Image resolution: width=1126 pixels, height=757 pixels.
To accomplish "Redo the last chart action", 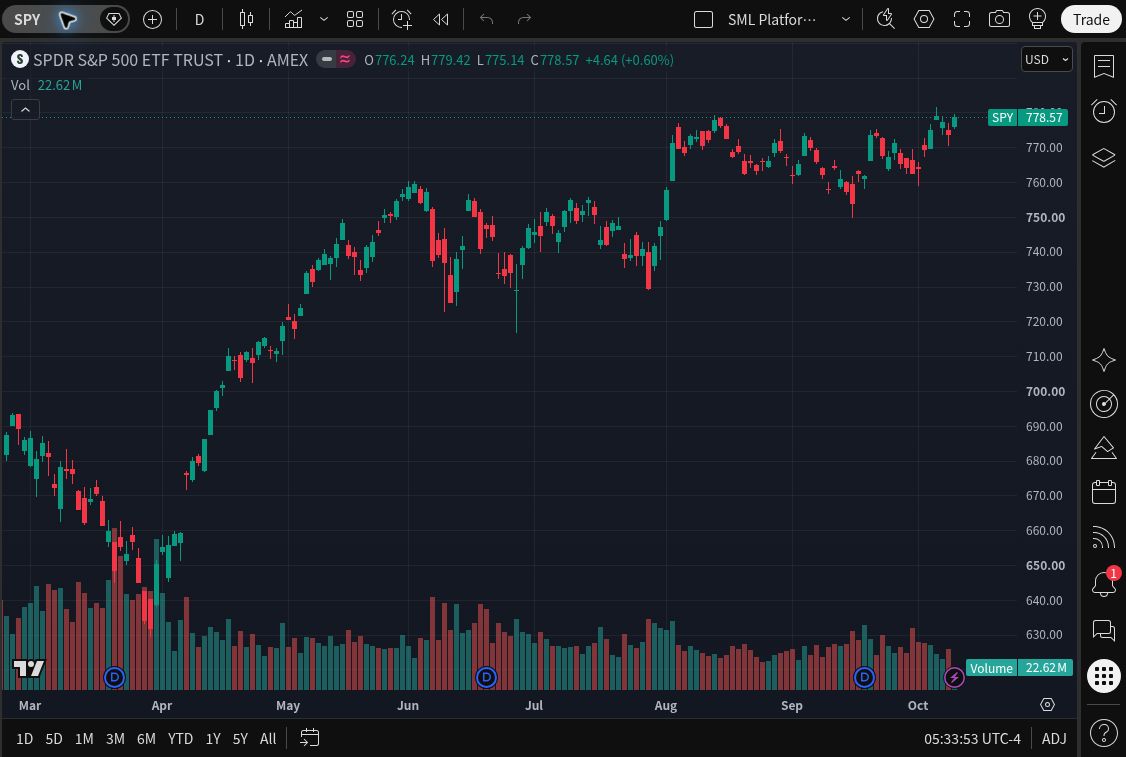I will [524, 19].
